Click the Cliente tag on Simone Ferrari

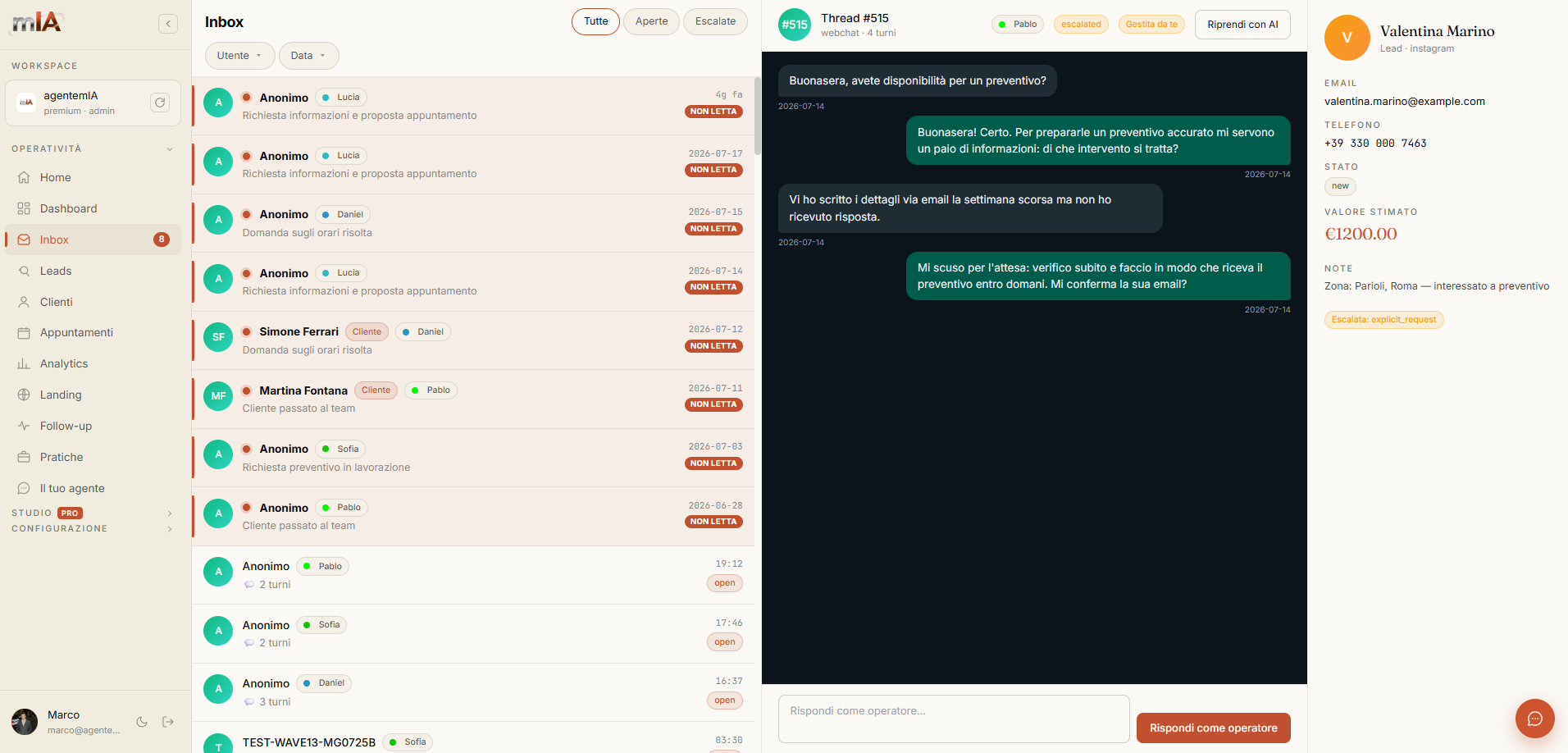367,332
